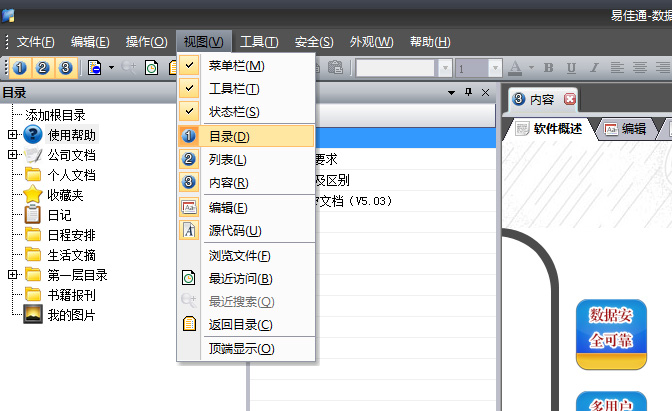Close the 内容 tab with red X

(570, 99)
